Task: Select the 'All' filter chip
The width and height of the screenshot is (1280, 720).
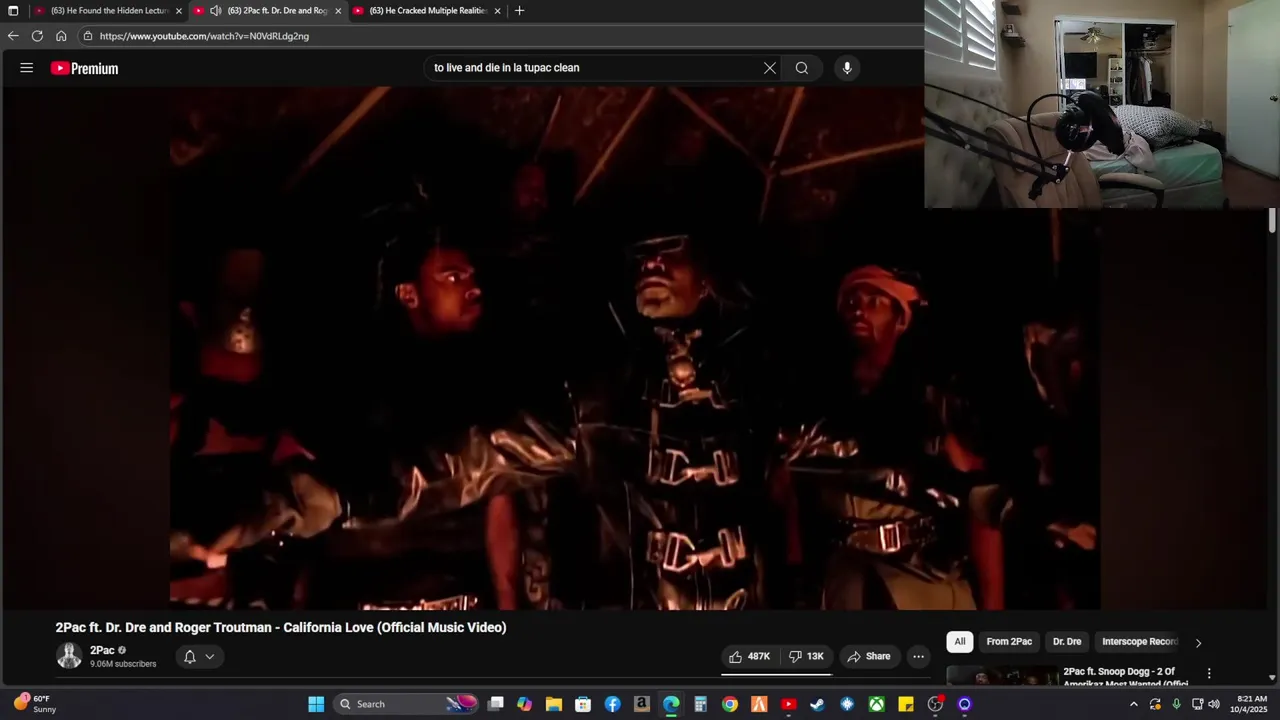Action: pos(960,642)
